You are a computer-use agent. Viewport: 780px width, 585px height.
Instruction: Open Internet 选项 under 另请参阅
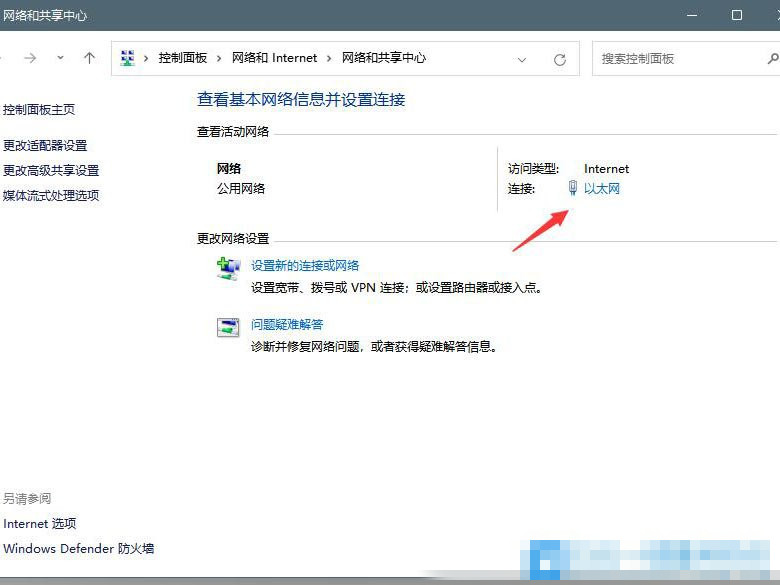[x=40, y=524]
